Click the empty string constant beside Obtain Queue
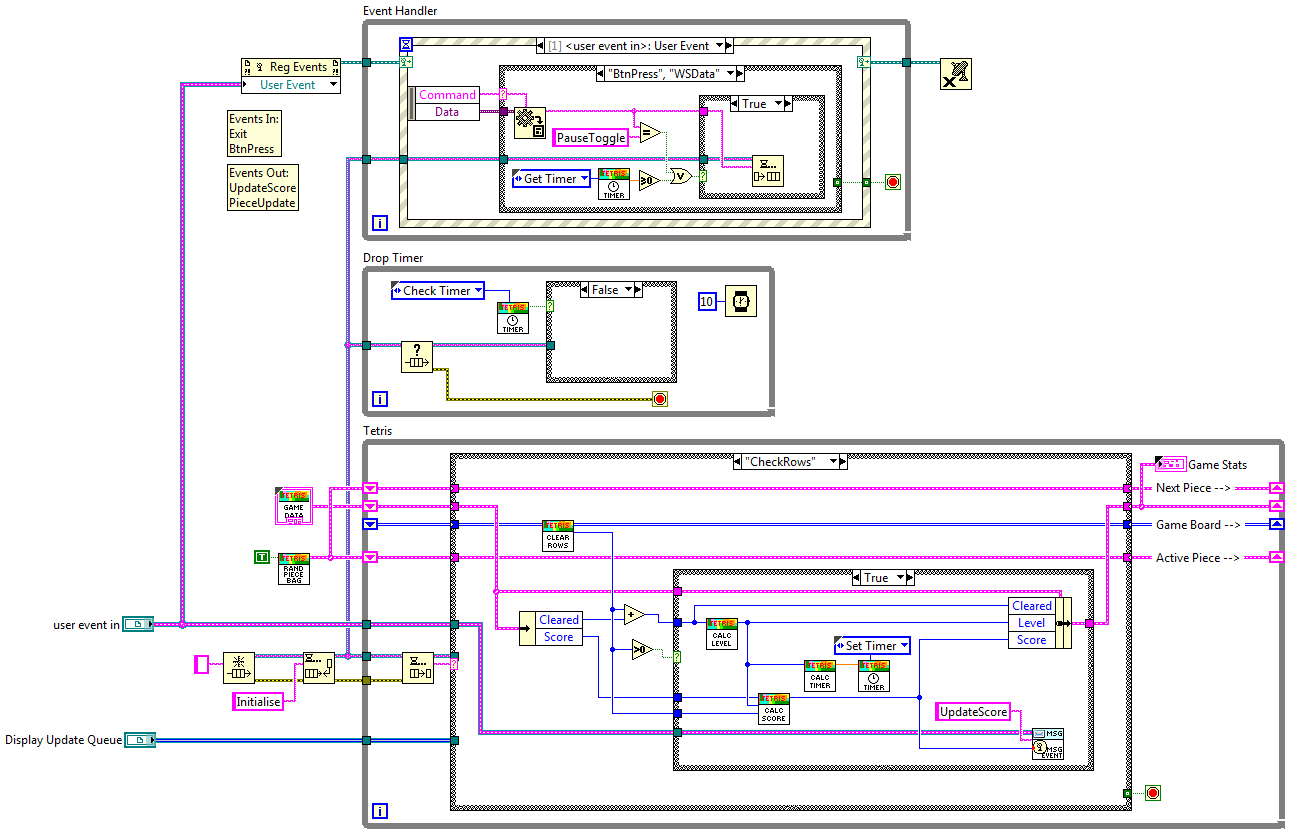 pos(201,664)
